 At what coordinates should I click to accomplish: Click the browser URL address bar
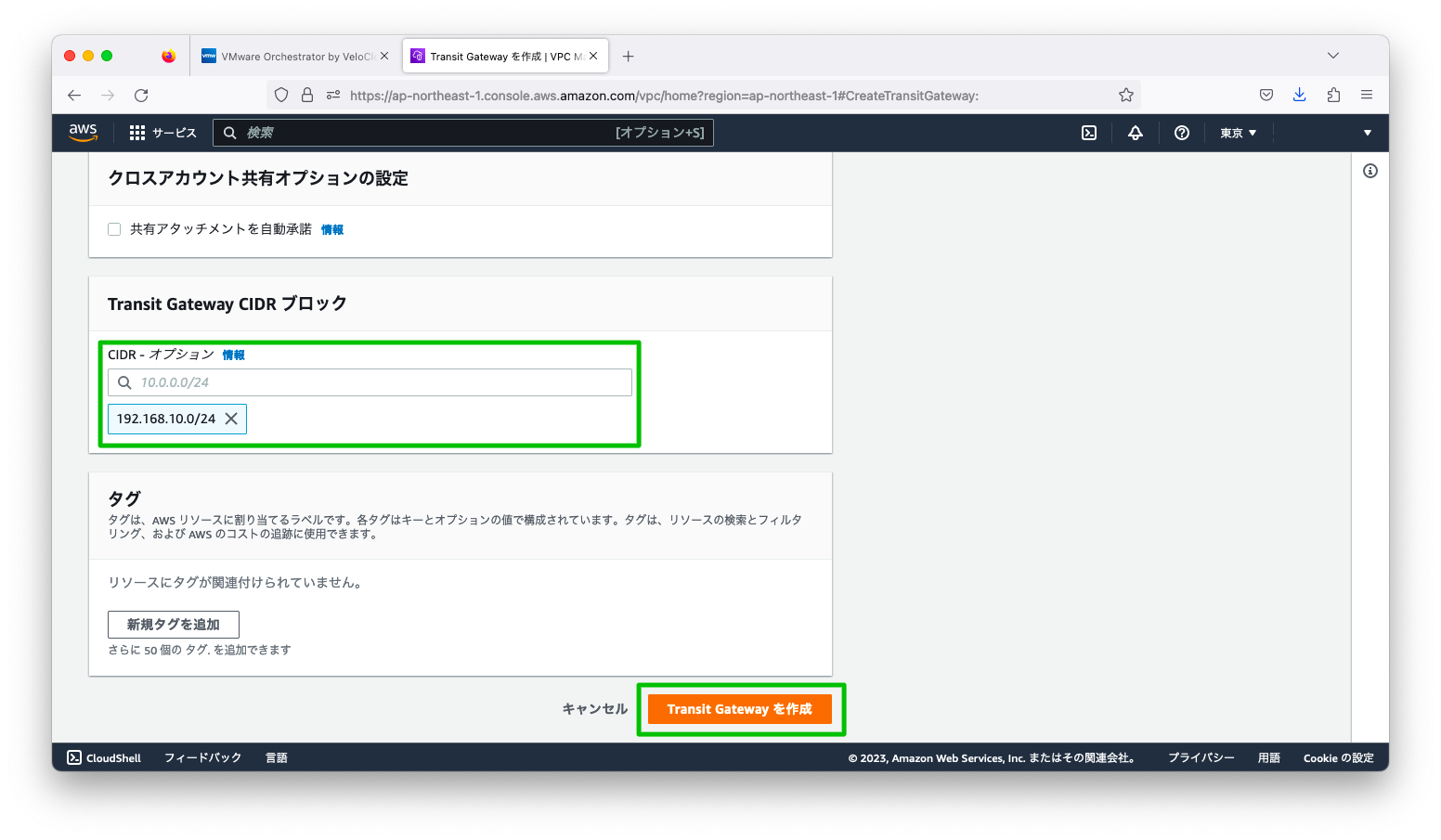click(x=704, y=95)
